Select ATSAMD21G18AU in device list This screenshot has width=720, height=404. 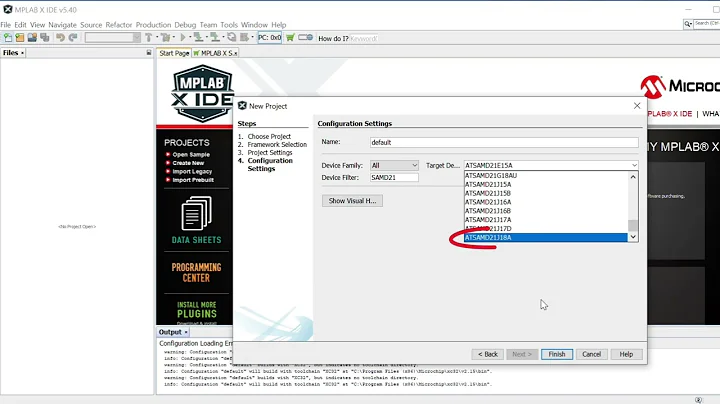point(546,175)
